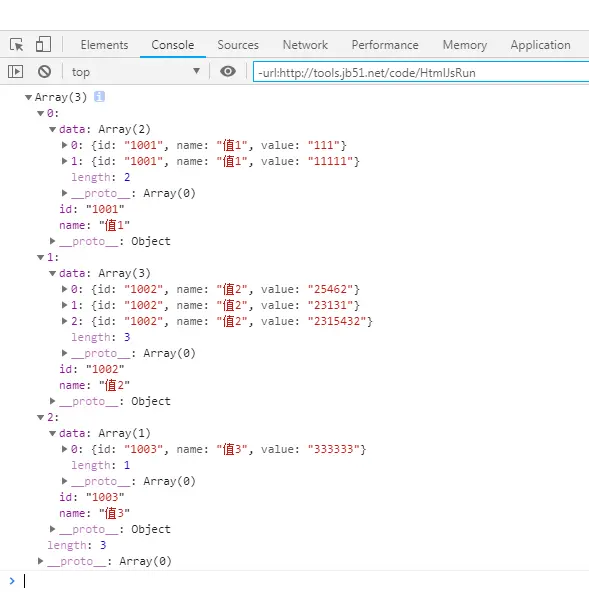Viewport: 589px width, 614px height.
Task: Expand __proto__: Object below name "值1"
Action: pos(52,241)
